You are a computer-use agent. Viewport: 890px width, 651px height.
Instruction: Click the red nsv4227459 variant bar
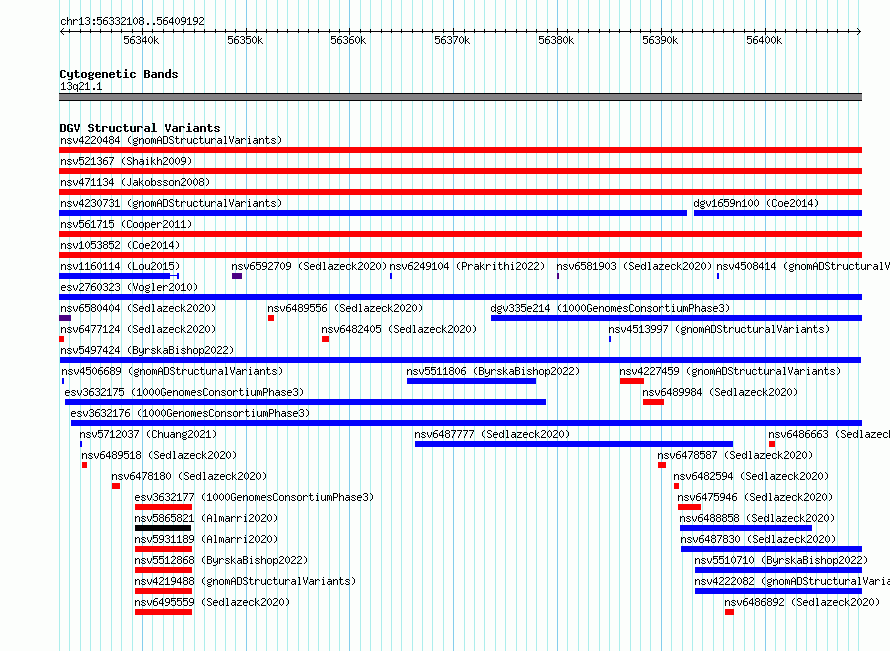(x=632, y=381)
